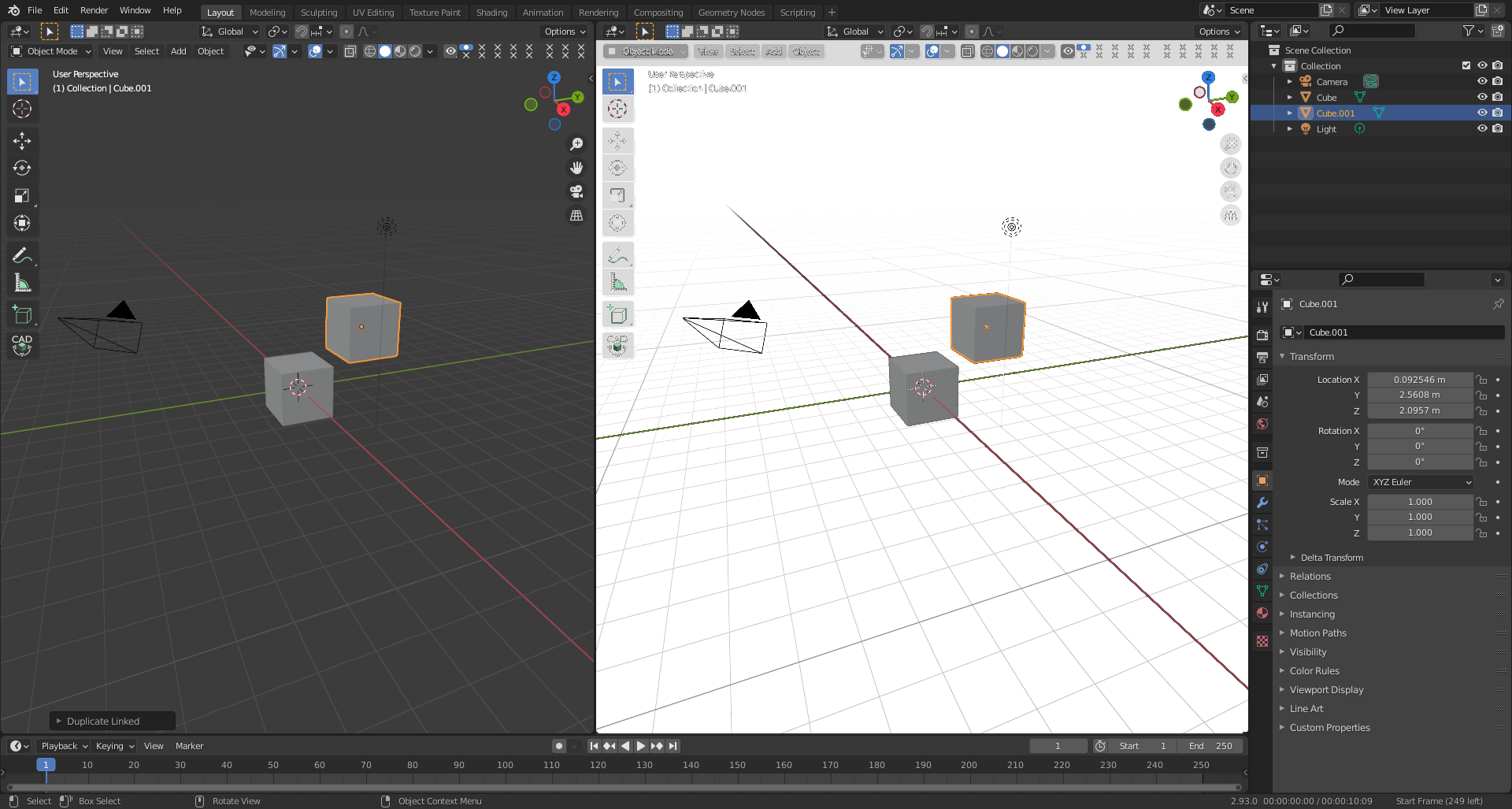This screenshot has width=1512, height=809.
Task: Expand Camera in the outliner
Action: point(1290,81)
